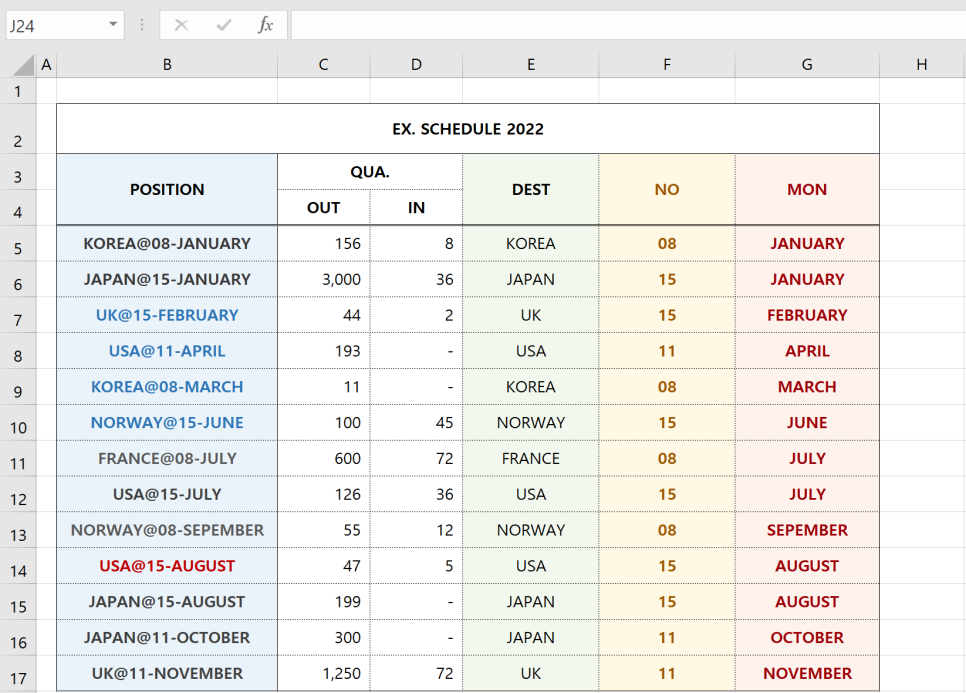Image resolution: width=966 pixels, height=693 pixels.
Task: Click the Enter checkmark formula icon
Action: point(224,25)
